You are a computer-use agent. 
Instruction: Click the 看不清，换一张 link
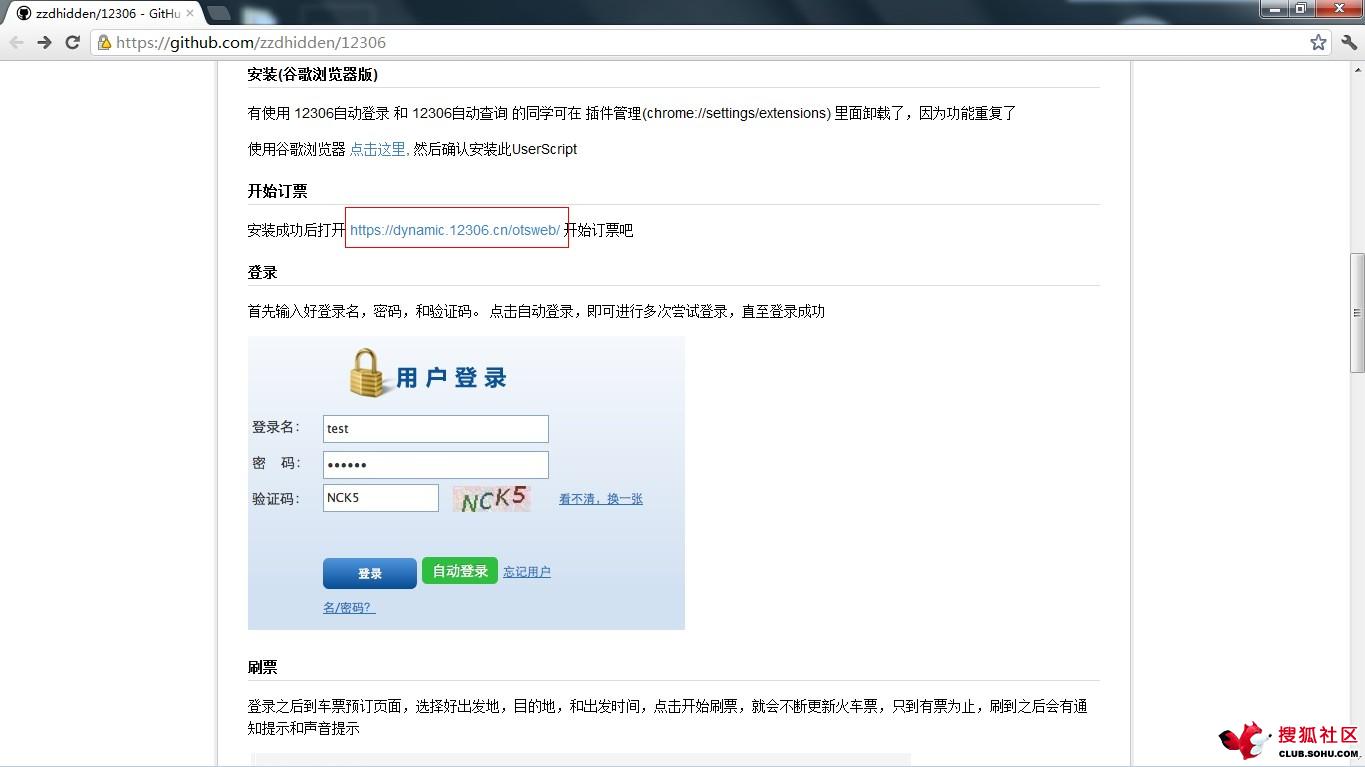(601, 499)
